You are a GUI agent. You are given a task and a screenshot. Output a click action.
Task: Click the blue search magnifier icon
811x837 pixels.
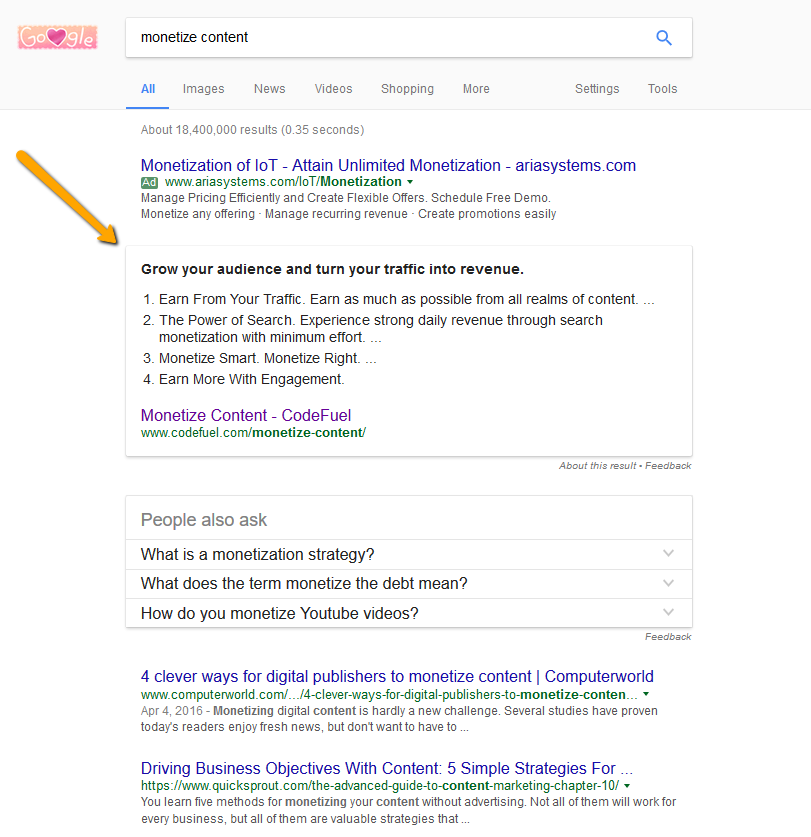tap(664, 37)
